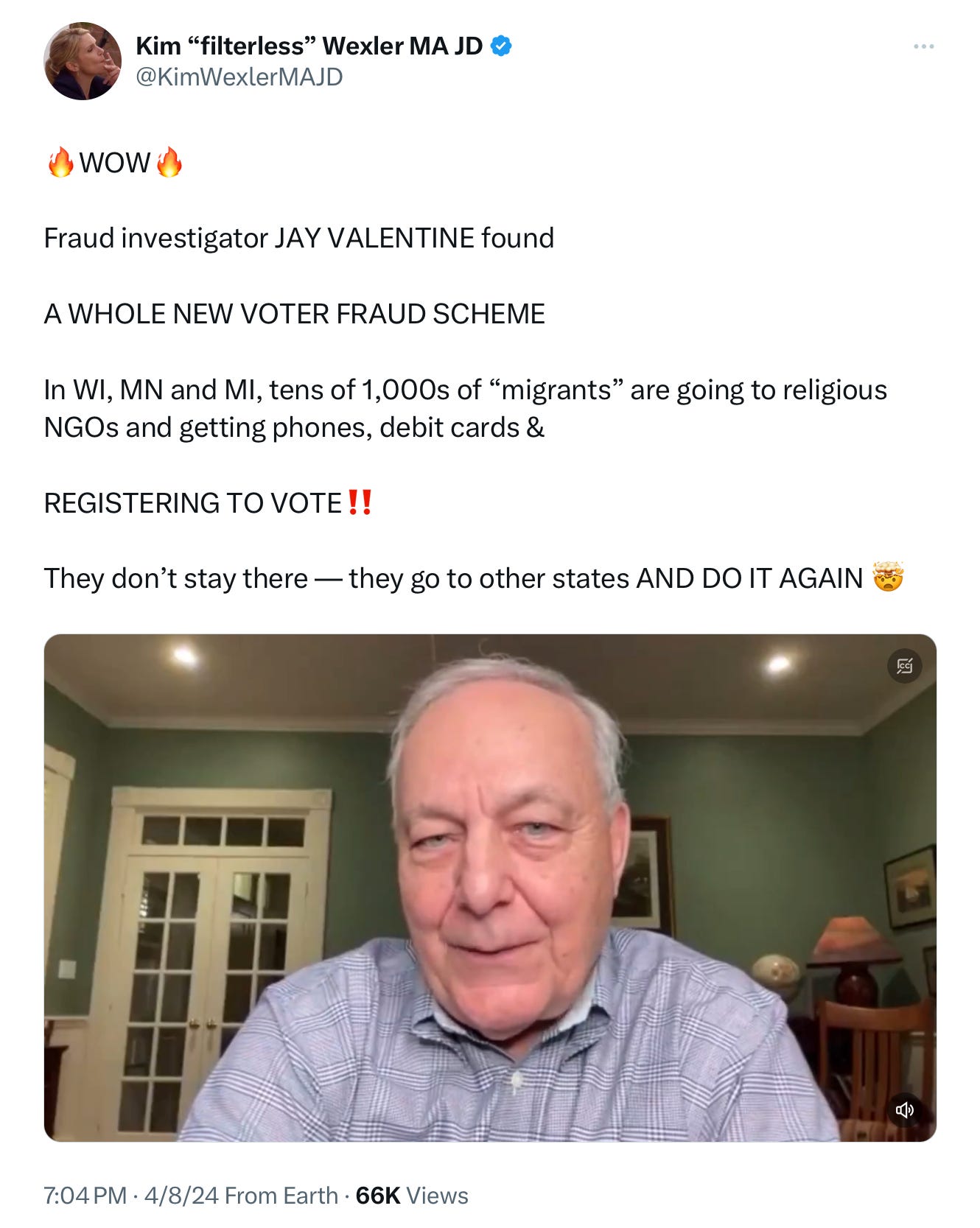Screen dimensions: 980x1228
Task: Click the 4/8/24 date link
Action: [181, 1195]
